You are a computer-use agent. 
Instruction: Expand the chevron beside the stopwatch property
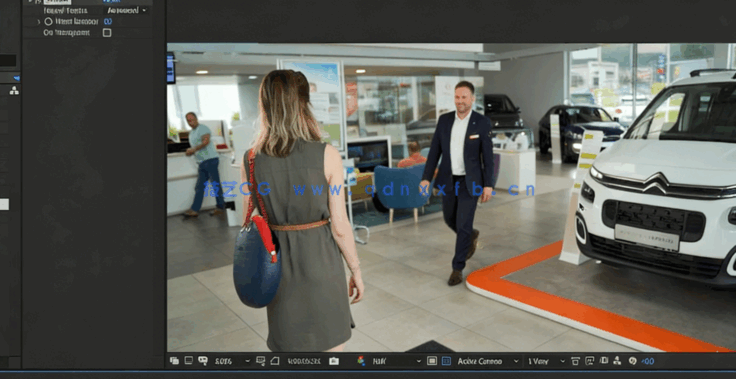(38, 22)
